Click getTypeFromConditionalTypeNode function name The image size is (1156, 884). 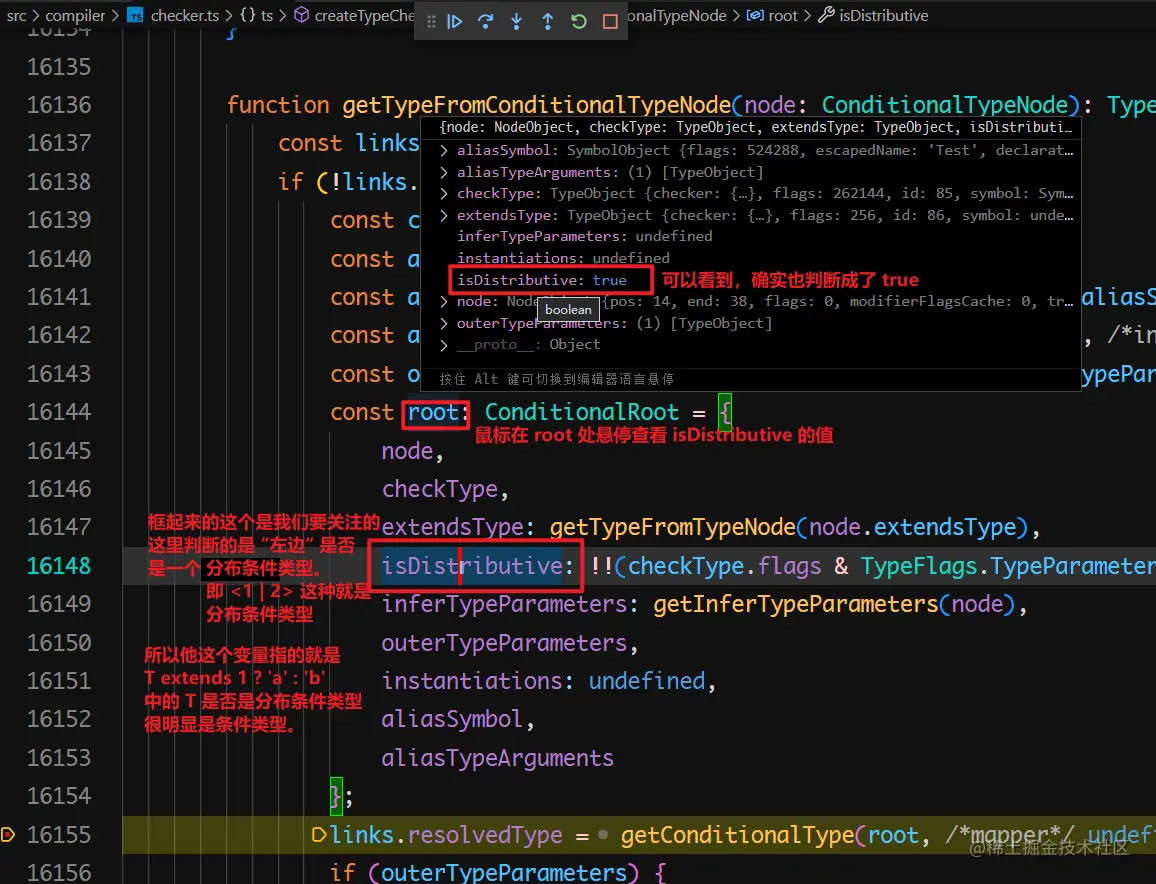[x=536, y=105]
